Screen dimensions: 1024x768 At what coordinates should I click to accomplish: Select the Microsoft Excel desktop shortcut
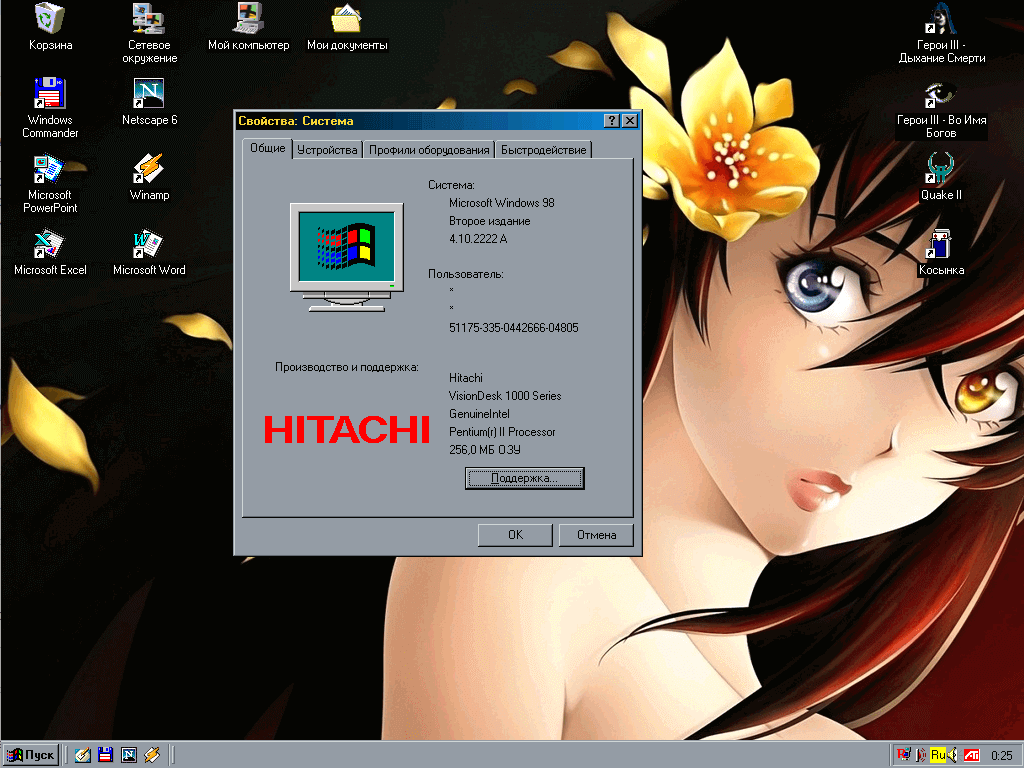(x=50, y=243)
